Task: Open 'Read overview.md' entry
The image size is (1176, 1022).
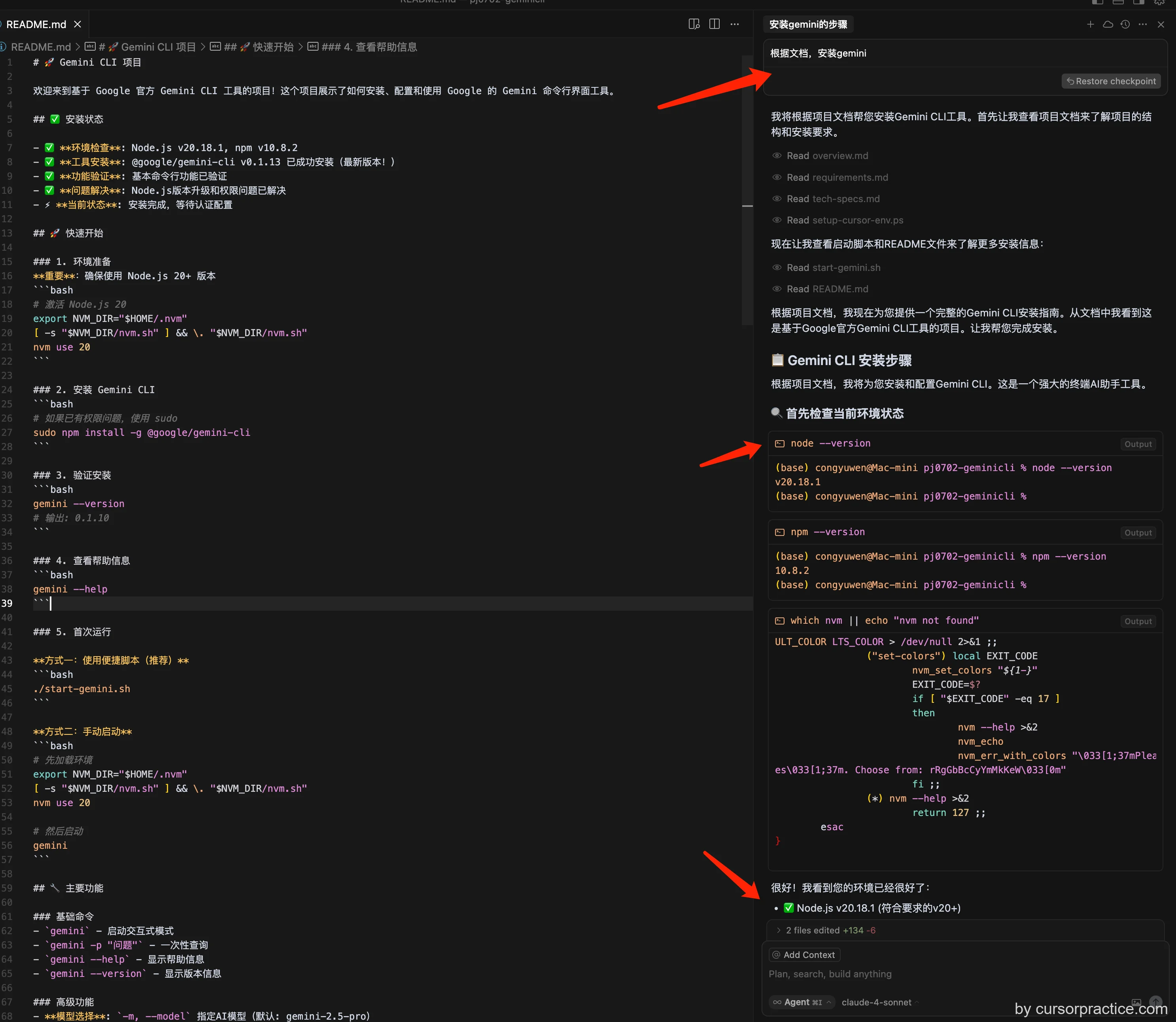Action: (827, 156)
